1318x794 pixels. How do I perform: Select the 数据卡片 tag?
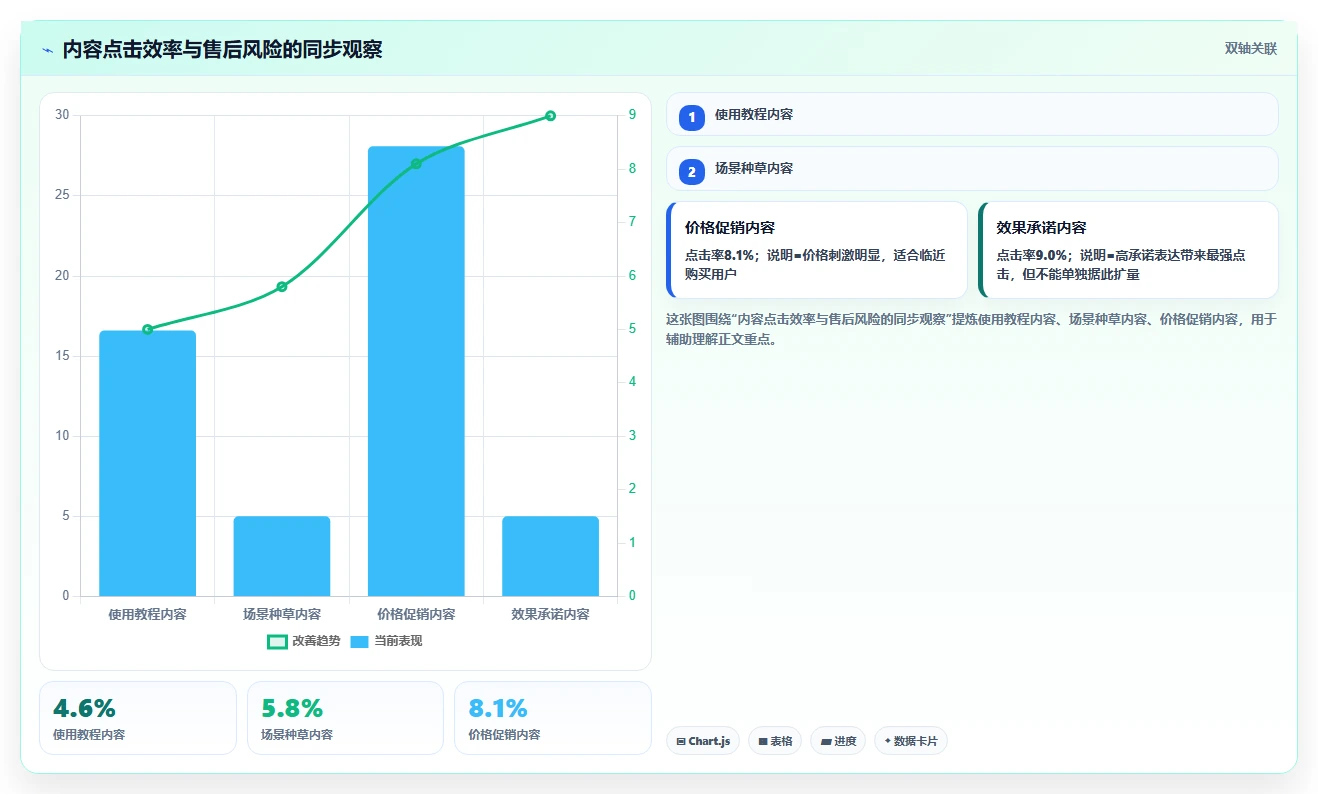pyautogui.click(x=911, y=741)
